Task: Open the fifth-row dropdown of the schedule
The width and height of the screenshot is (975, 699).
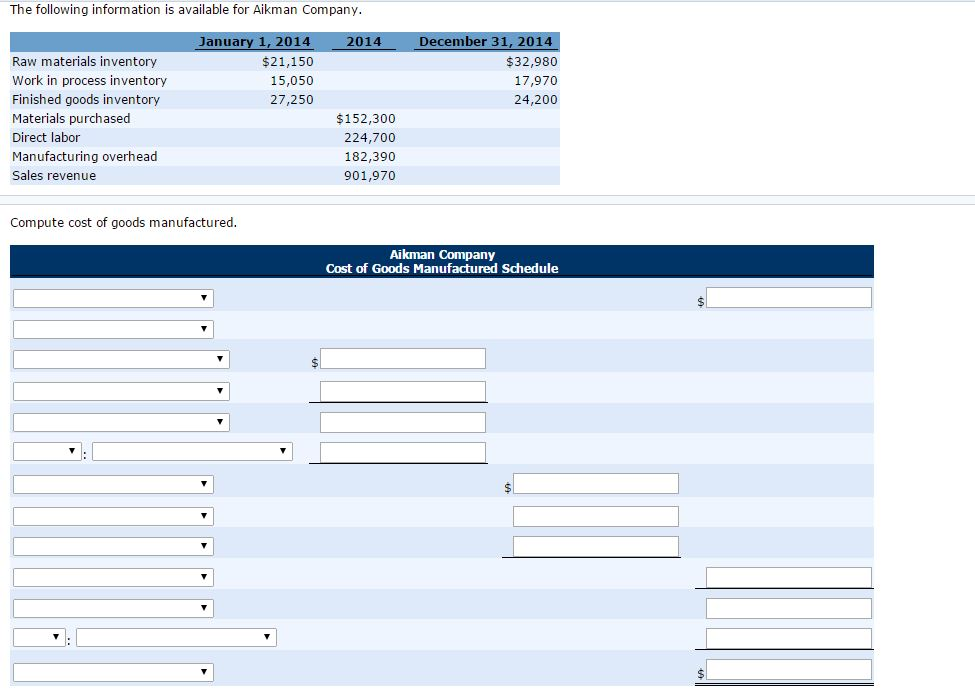Action: (x=121, y=422)
